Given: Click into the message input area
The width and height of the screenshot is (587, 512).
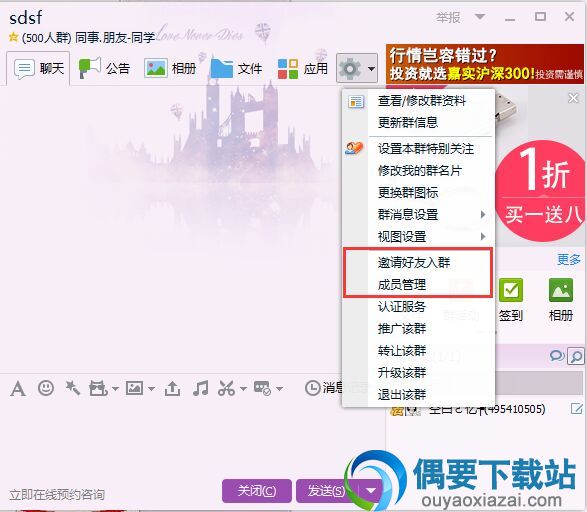Looking at the screenshot, I should coord(193,436).
